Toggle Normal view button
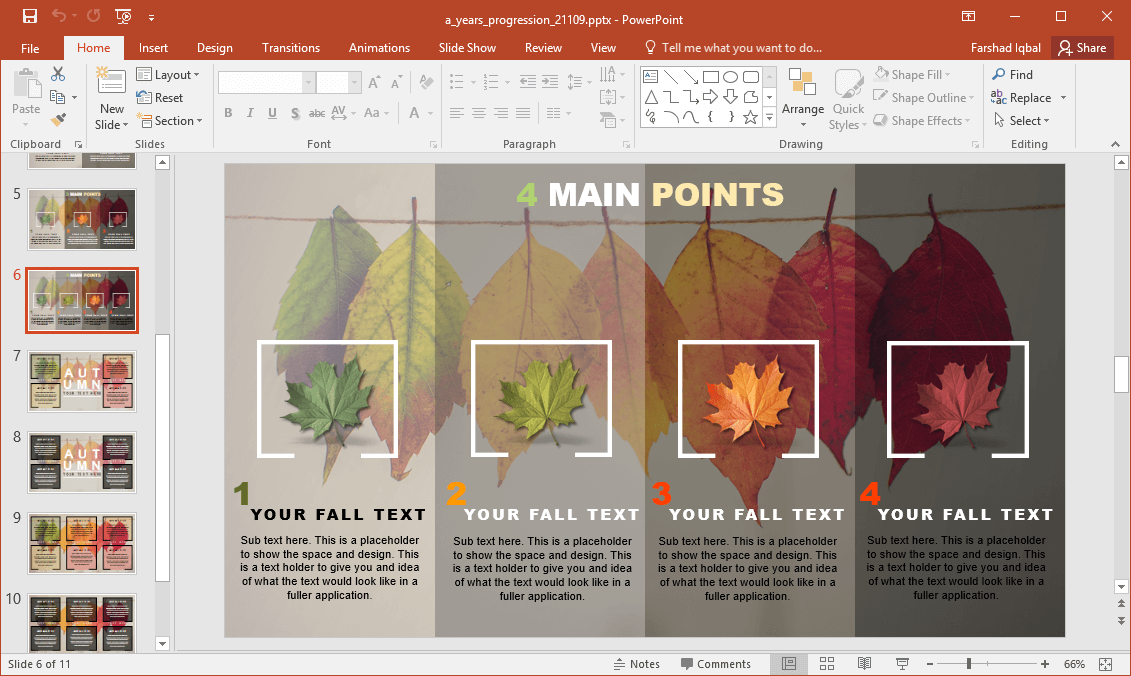This screenshot has width=1131, height=676. point(789,664)
